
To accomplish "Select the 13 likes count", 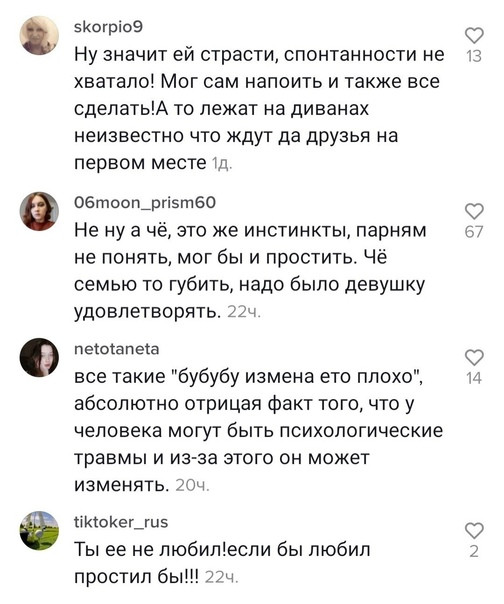I will point(474,57).
